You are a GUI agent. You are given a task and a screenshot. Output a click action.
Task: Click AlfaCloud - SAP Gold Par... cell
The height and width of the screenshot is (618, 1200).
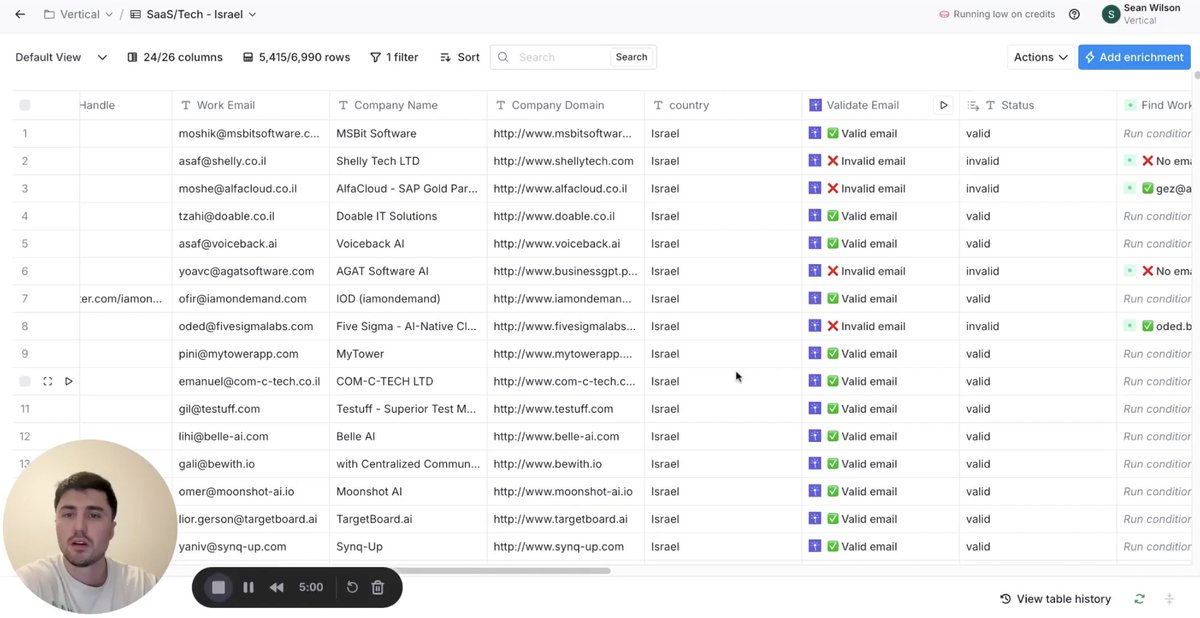click(x=408, y=188)
